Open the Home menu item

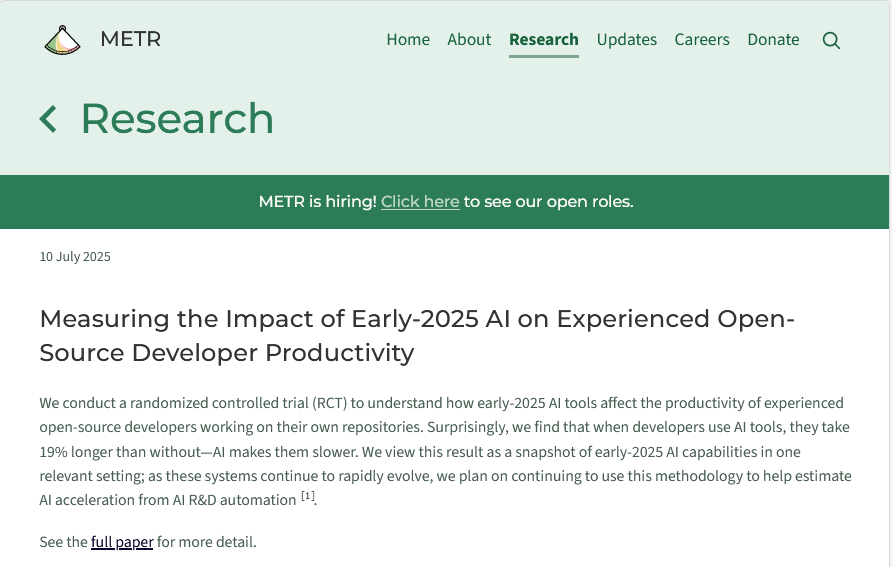pos(408,39)
